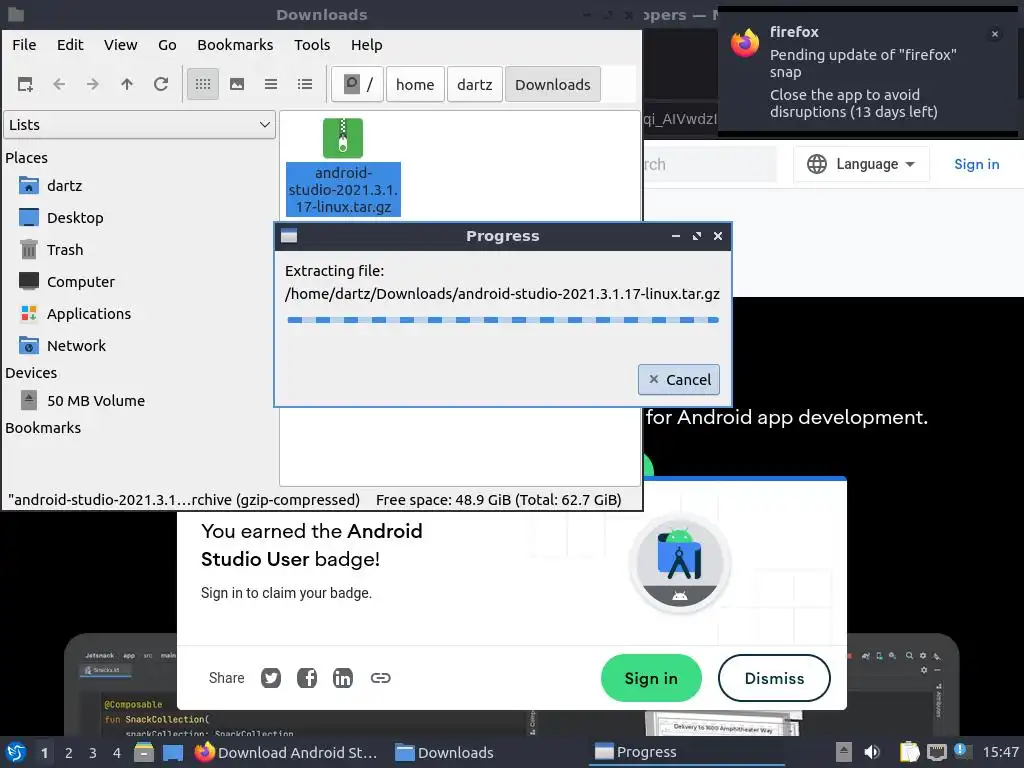Open the clipboard tray icon
The height and width of the screenshot is (768, 1024).
tap(909, 752)
